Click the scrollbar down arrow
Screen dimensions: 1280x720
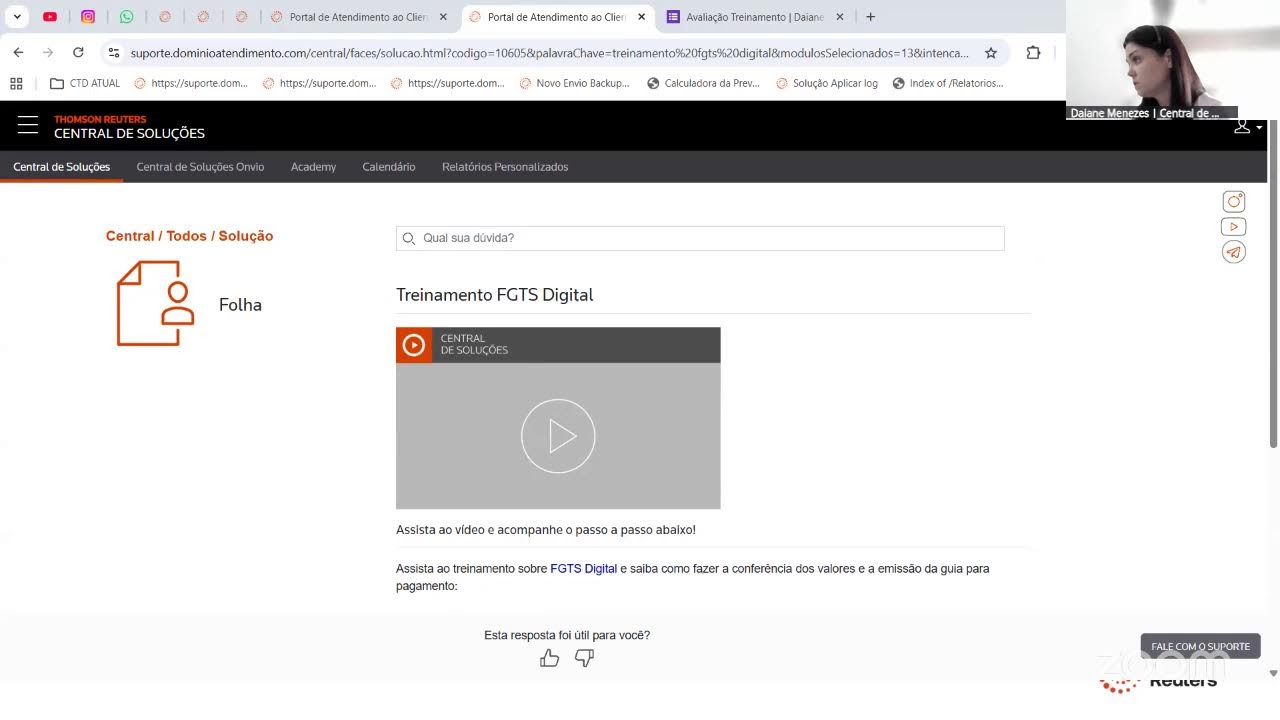tap(1273, 673)
